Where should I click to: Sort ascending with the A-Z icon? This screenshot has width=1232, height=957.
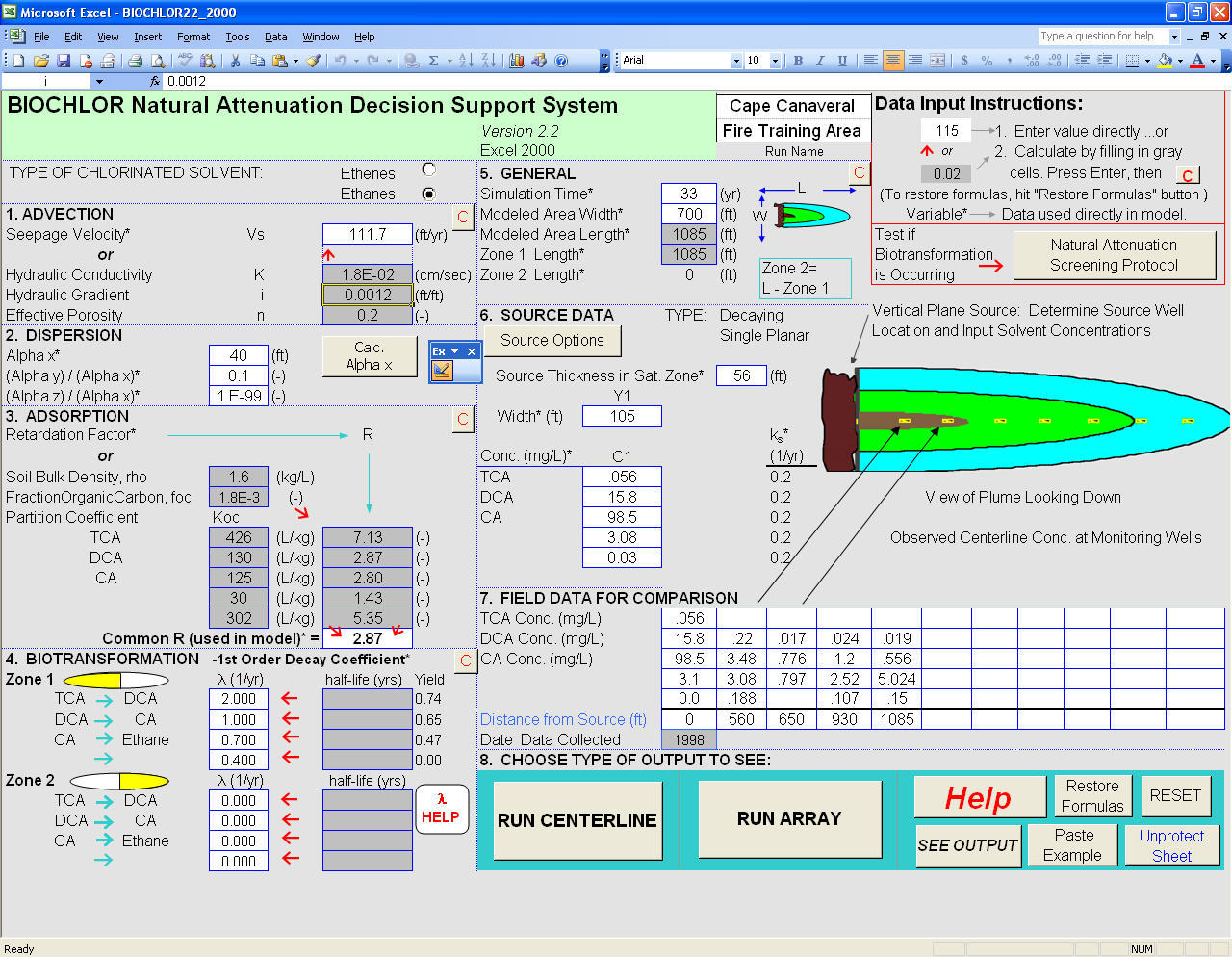(x=466, y=61)
